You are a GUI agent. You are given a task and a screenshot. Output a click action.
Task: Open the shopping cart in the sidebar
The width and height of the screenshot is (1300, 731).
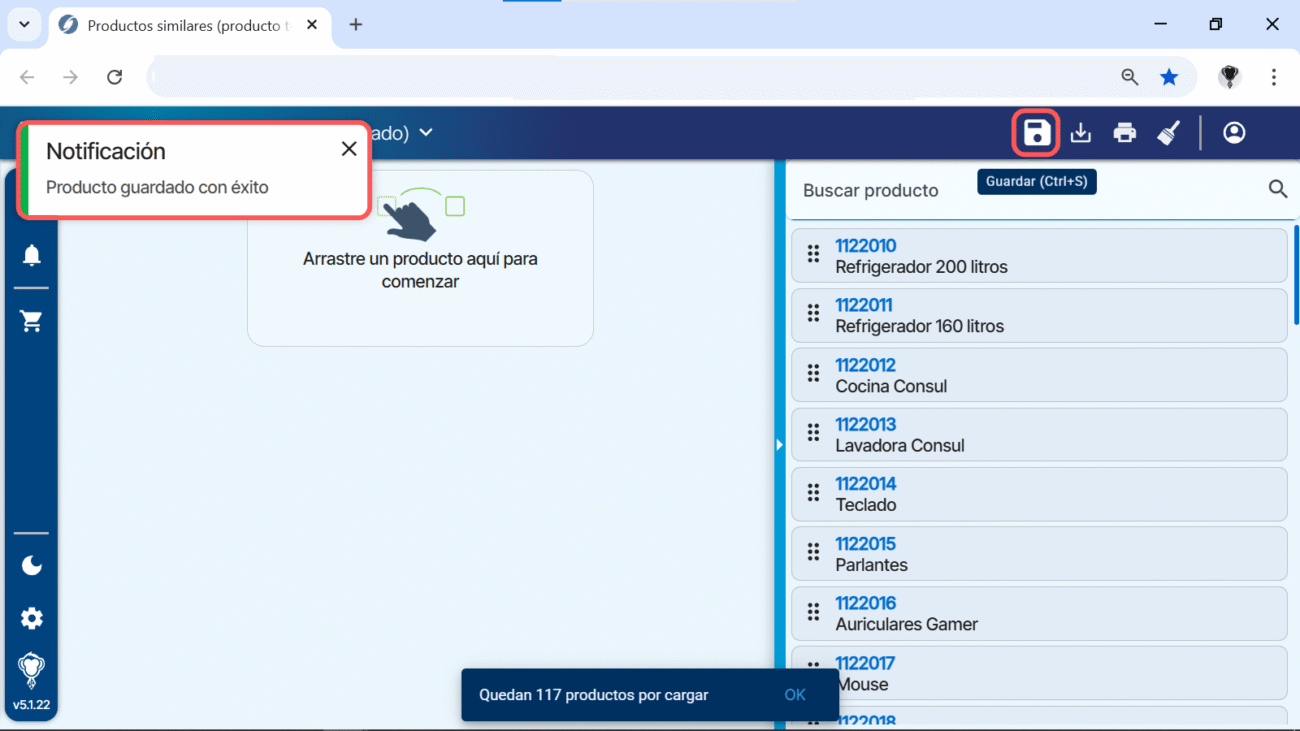(x=32, y=321)
